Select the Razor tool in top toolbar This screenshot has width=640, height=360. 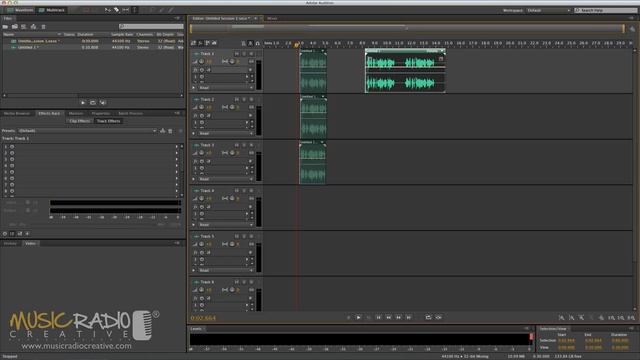[116, 10]
